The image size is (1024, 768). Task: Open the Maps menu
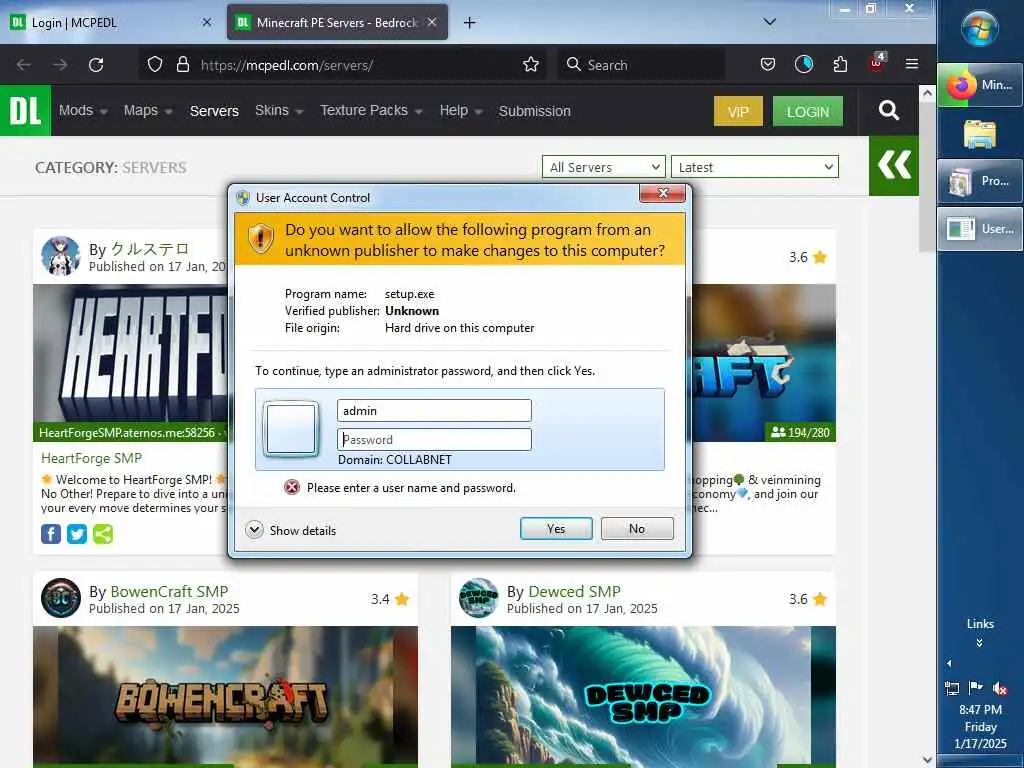point(148,110)
